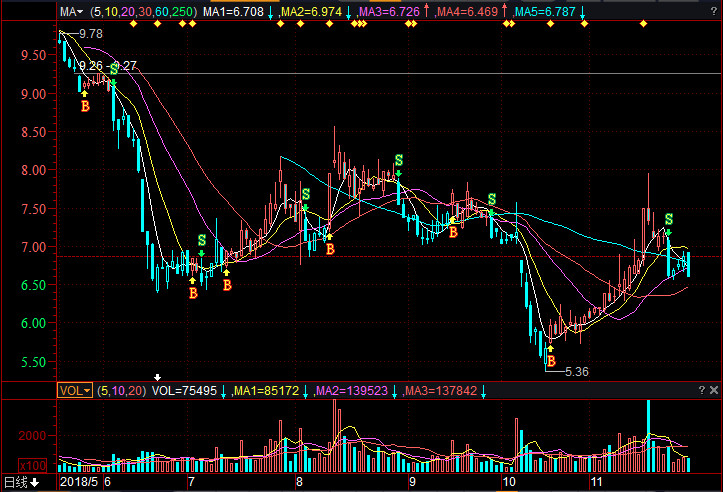The image size is (723, 492).
Task: Open VOL parameters (5,10,20)
Action: coord(121,390)
